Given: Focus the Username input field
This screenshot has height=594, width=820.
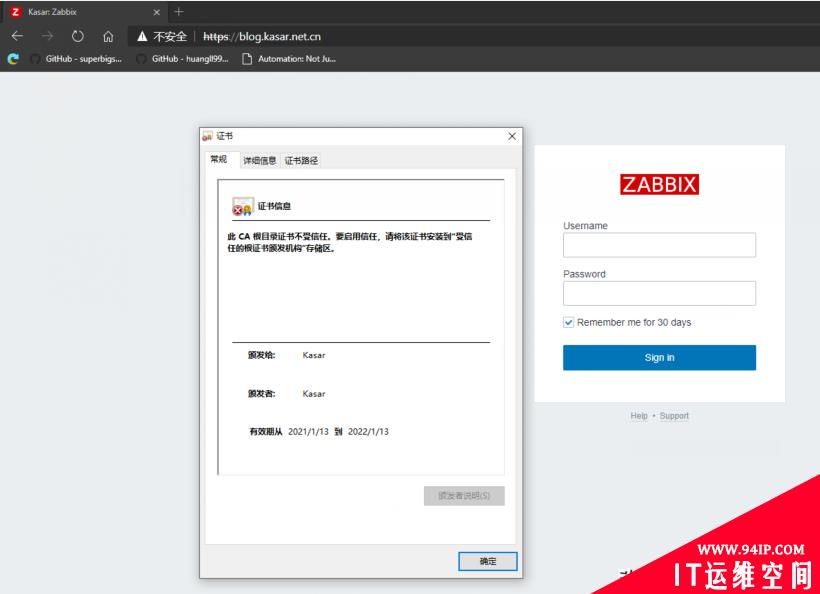Looking at the screenshot, I should pos(659,245).
